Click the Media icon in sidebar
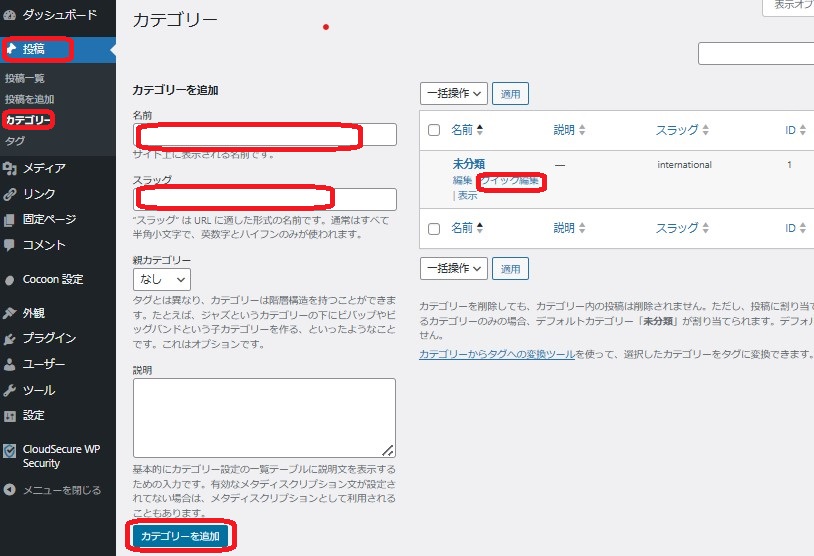The width and height of the screenshot is (814, 556). (x=10, y=168)
